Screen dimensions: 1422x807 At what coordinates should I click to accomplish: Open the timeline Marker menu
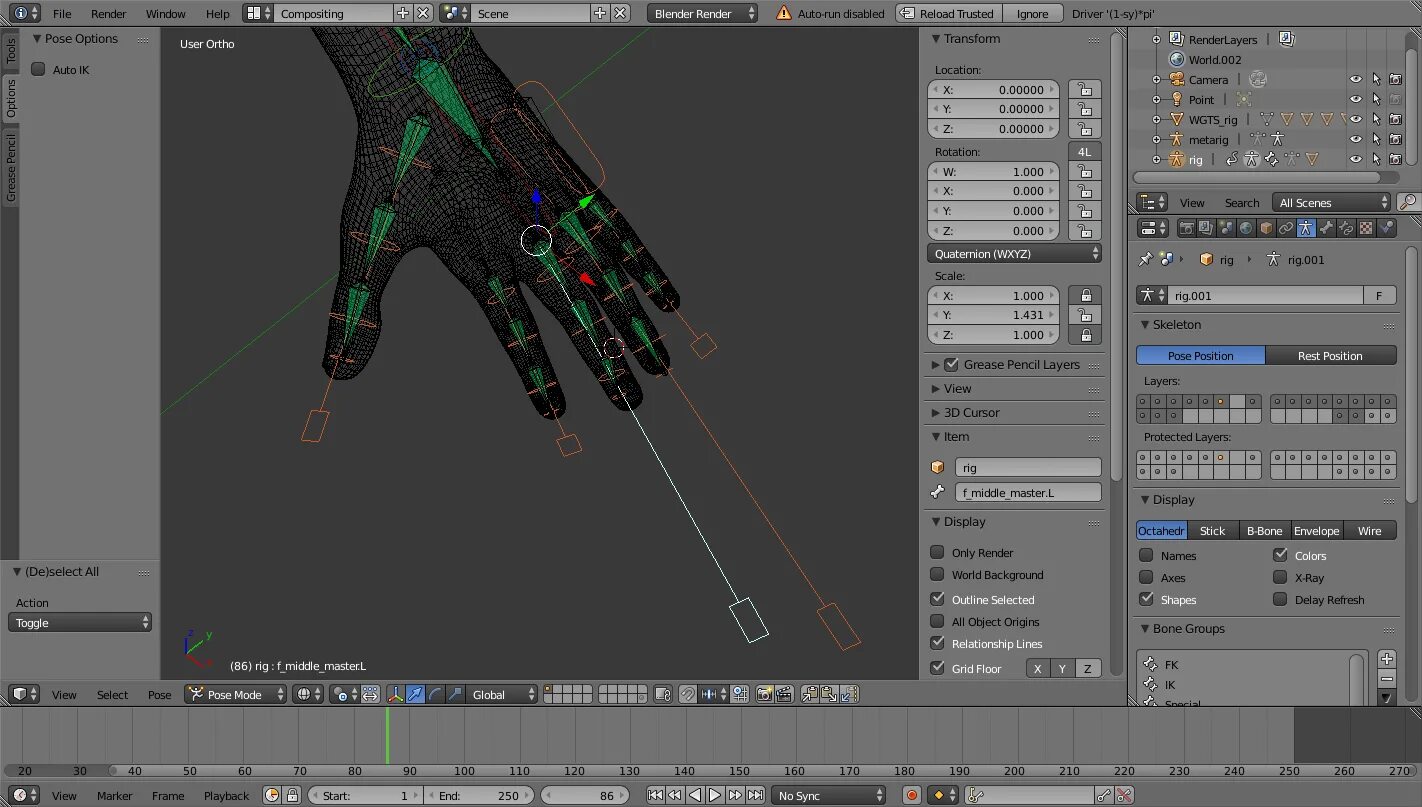114,796
